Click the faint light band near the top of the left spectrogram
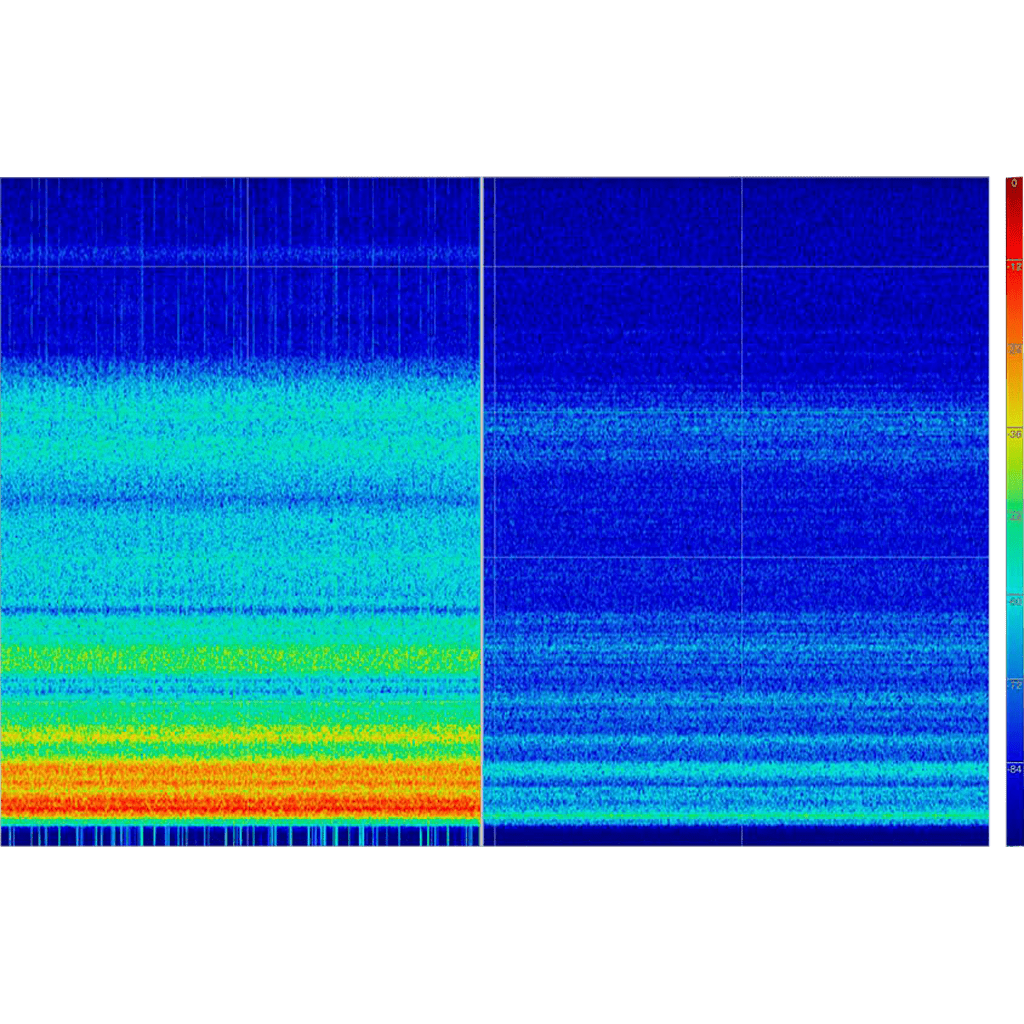Viewport: 1024px width, 1024px height. [240, 253]
